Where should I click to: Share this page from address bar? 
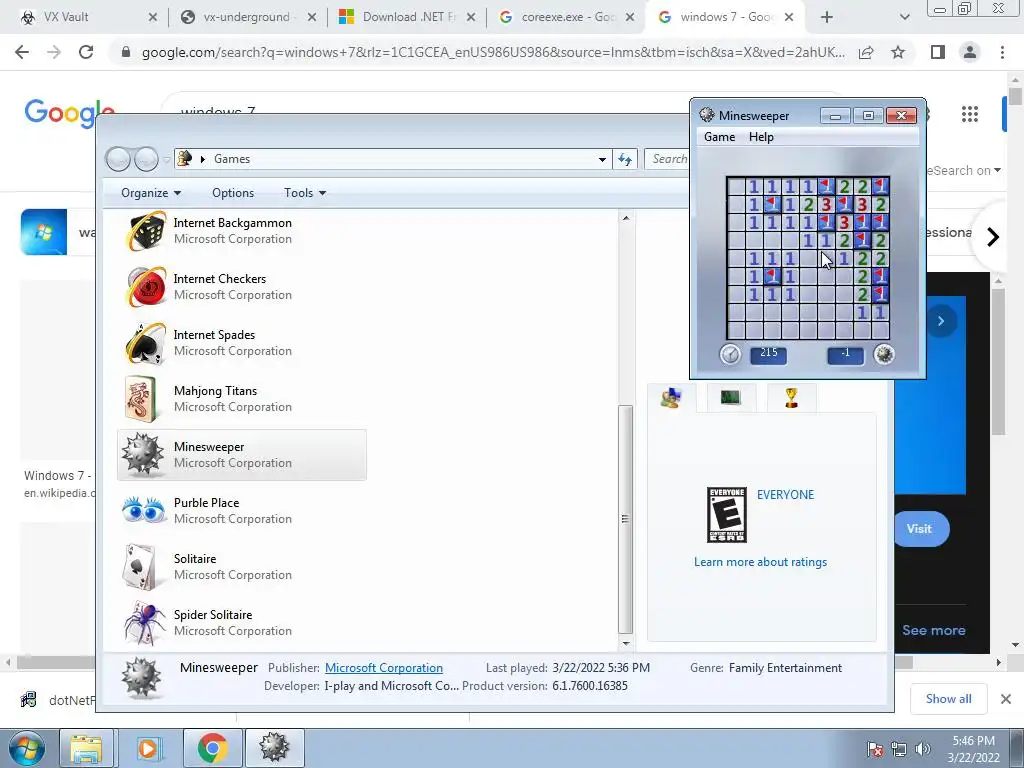866,52
